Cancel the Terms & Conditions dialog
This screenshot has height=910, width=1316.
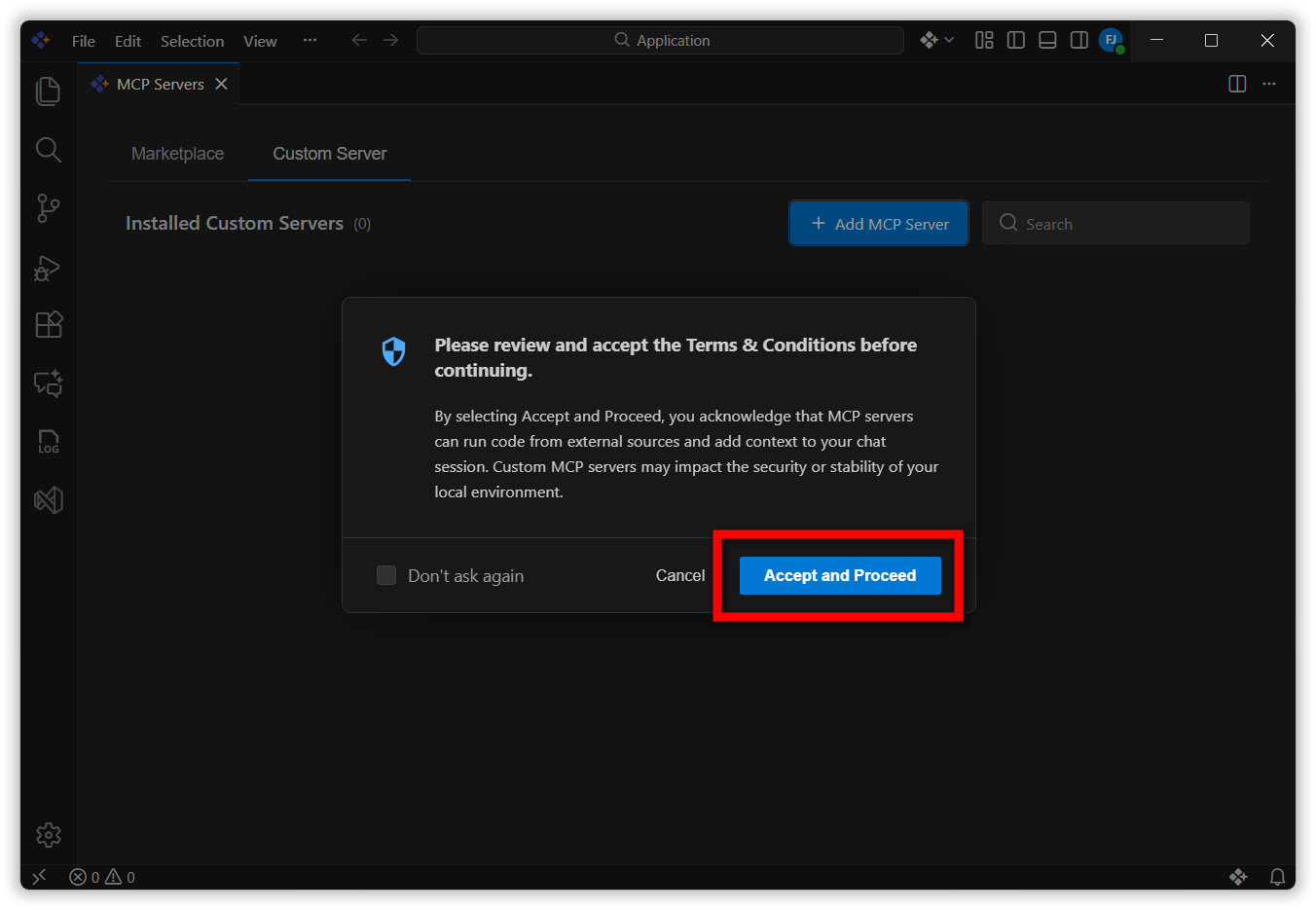point(679,575)
